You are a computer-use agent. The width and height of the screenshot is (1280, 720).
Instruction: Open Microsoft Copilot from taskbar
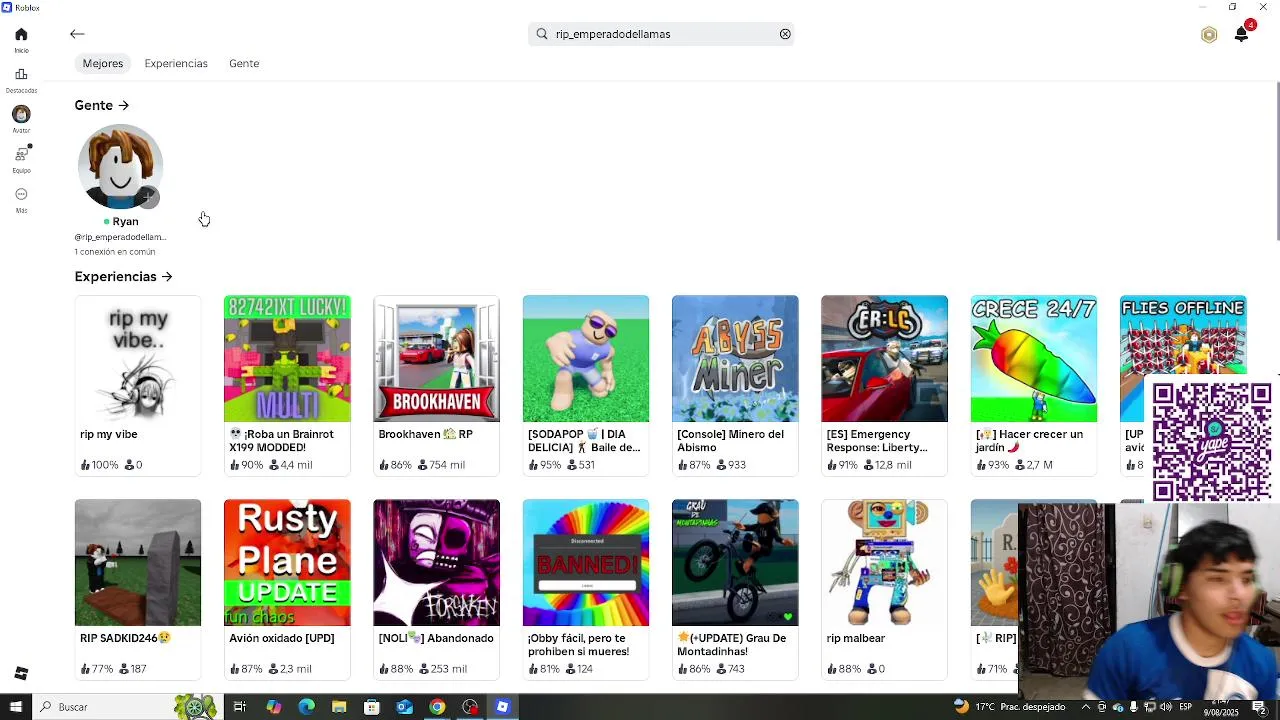click(x=274, y=707)
